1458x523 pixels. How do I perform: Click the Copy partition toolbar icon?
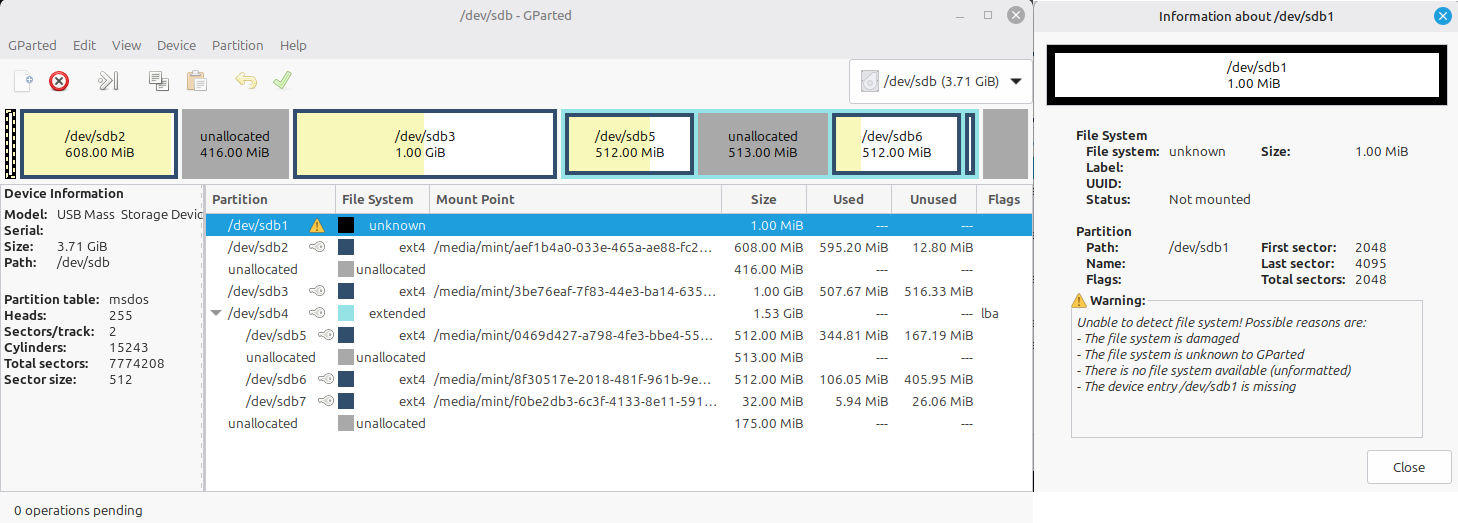tap(158, 81)
